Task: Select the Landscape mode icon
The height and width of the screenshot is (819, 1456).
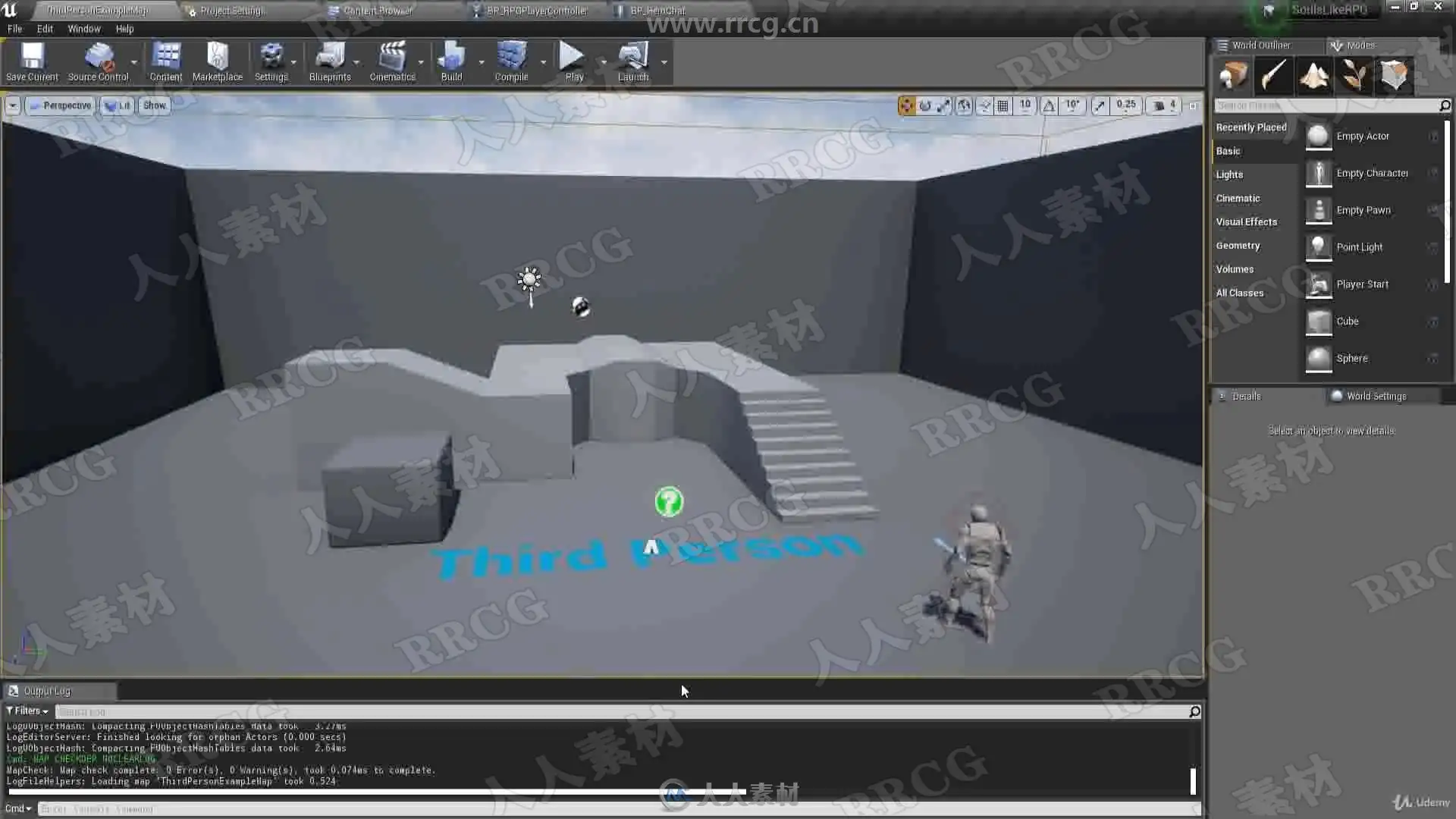Action: 1314,76
